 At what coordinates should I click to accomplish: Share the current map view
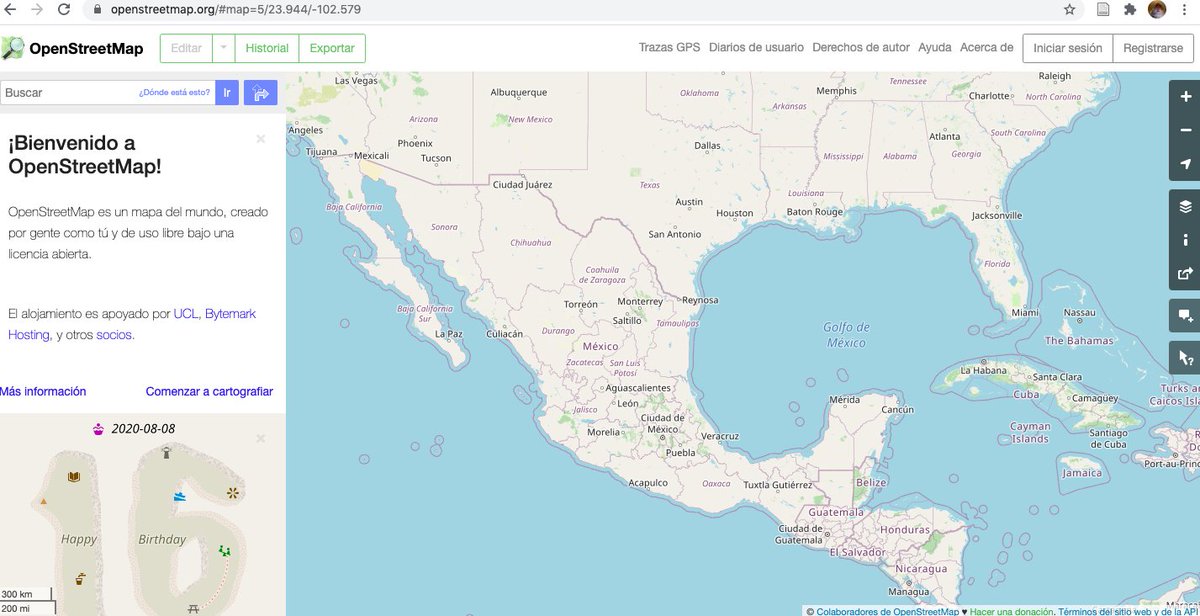(x=1184, y=273)
